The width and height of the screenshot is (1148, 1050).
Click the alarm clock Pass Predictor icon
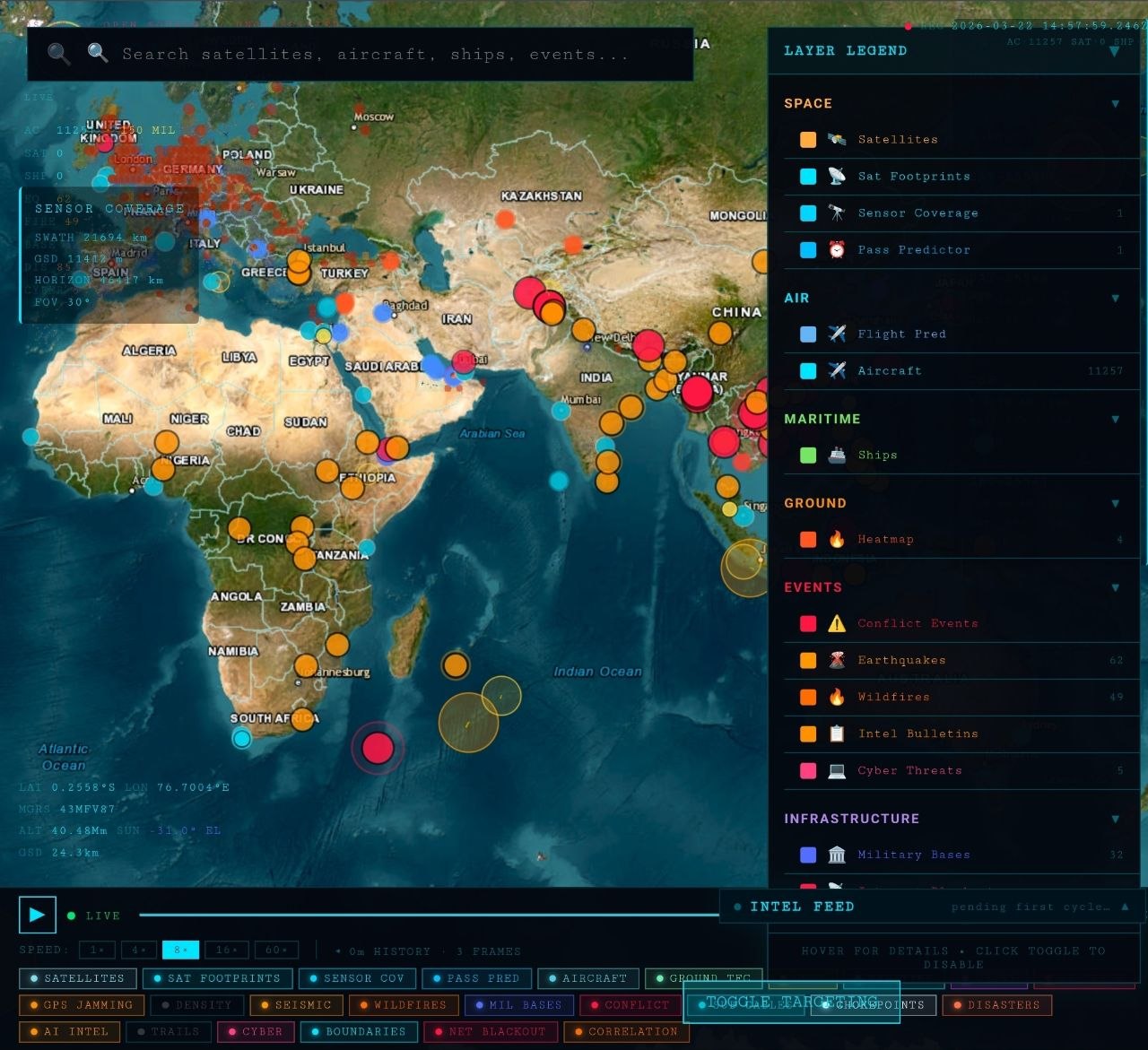click(x=836, y=249)
